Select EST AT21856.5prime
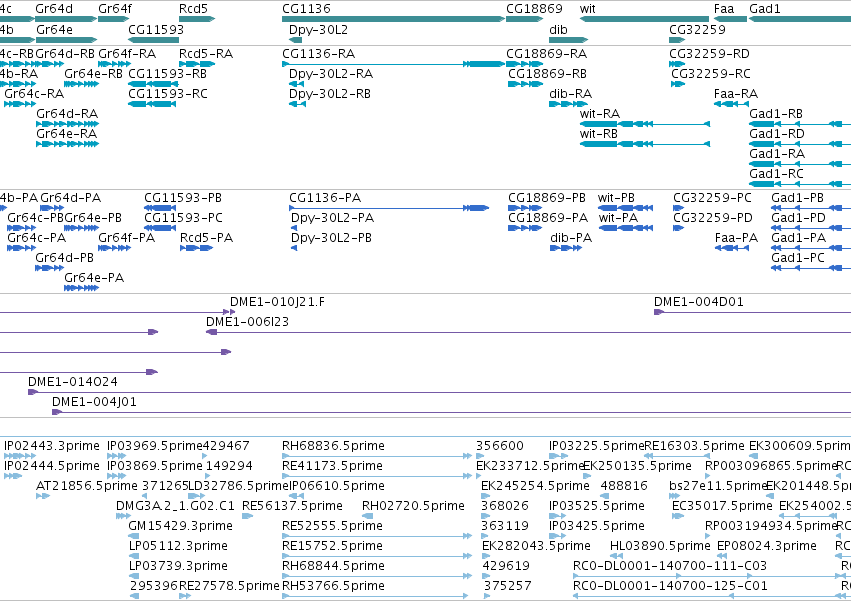The image size is (851, 601). tap(43, 496)
